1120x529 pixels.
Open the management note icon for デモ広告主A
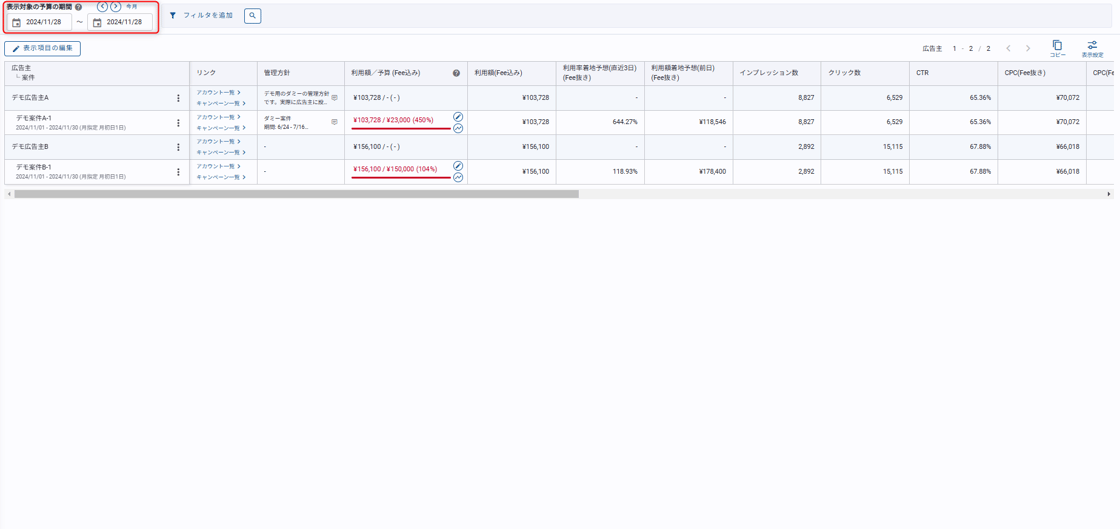click(x=334, y=98)
